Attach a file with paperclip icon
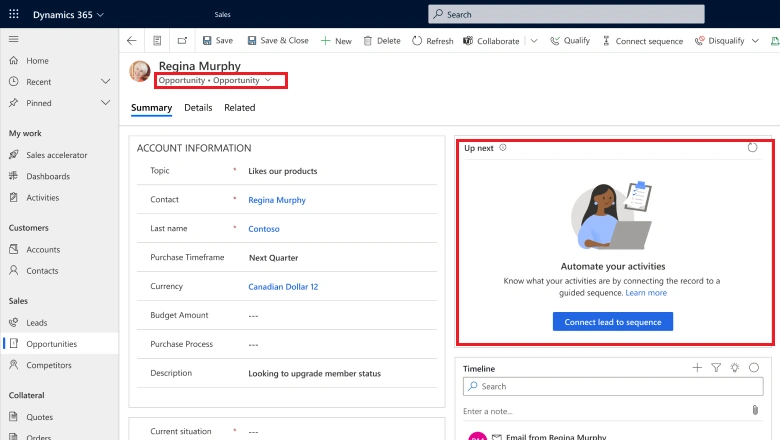The image size is (780, 440). point(755,411)
